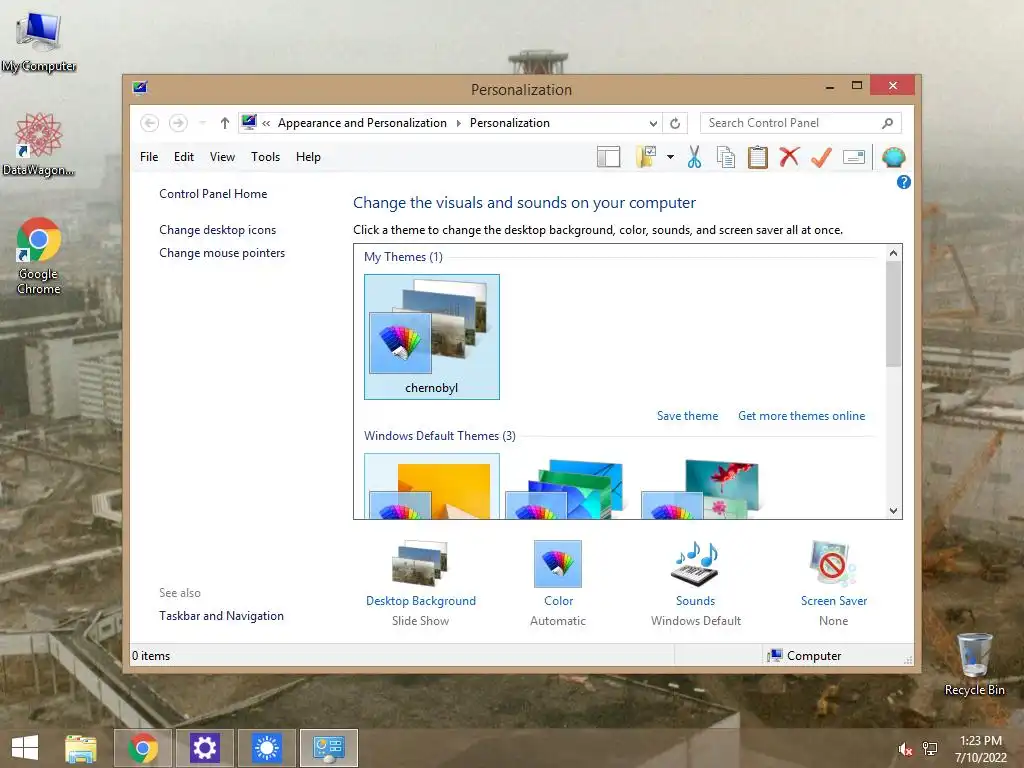Select the yellow Windows default theme
The image size is (1024, 768).
[432, 487]
